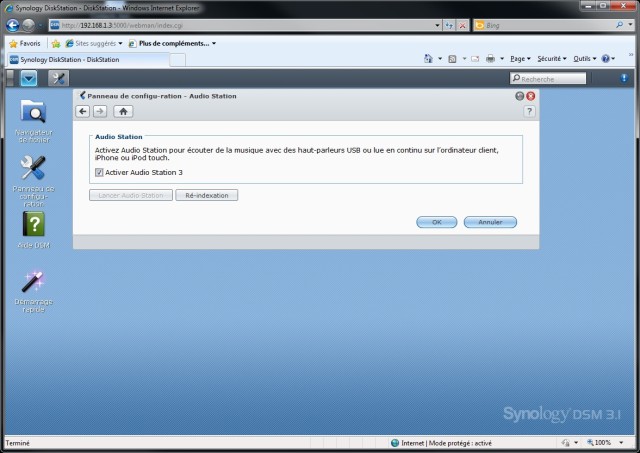Open the DSM main menu arrow button
Image resolution: width=640 pixels, height=453 pixels.
click(29, 78)
